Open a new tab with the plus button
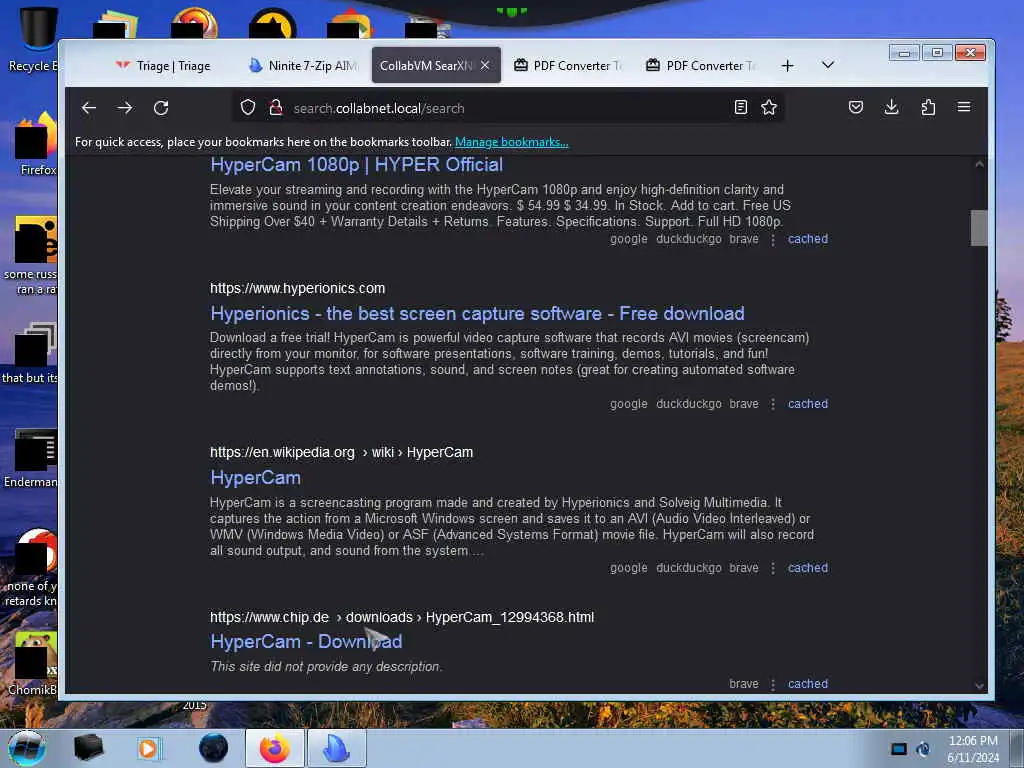The image size is (1024, 768). click(788, 65)
